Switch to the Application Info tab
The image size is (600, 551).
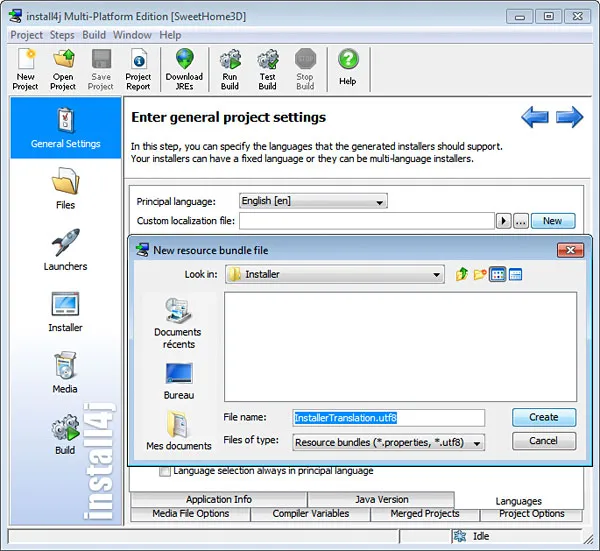click(219, 499)
